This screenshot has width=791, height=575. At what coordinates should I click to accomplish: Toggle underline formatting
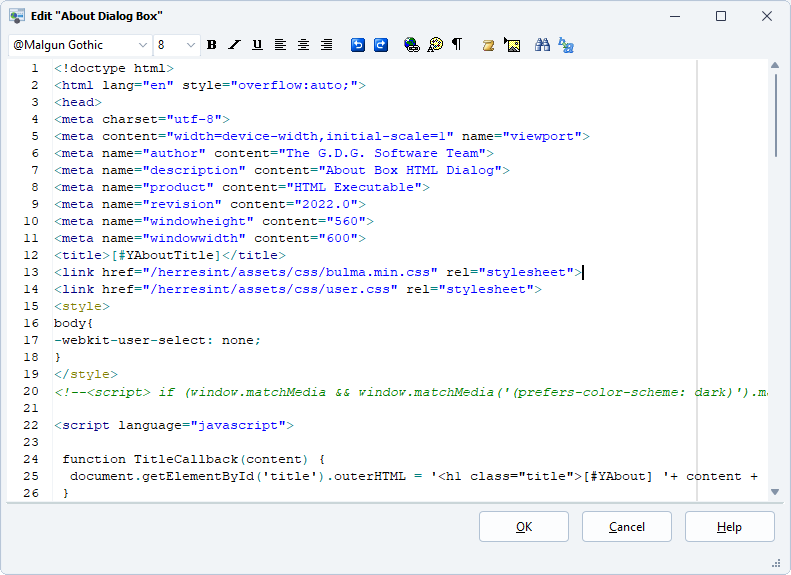tap(257, 45)
